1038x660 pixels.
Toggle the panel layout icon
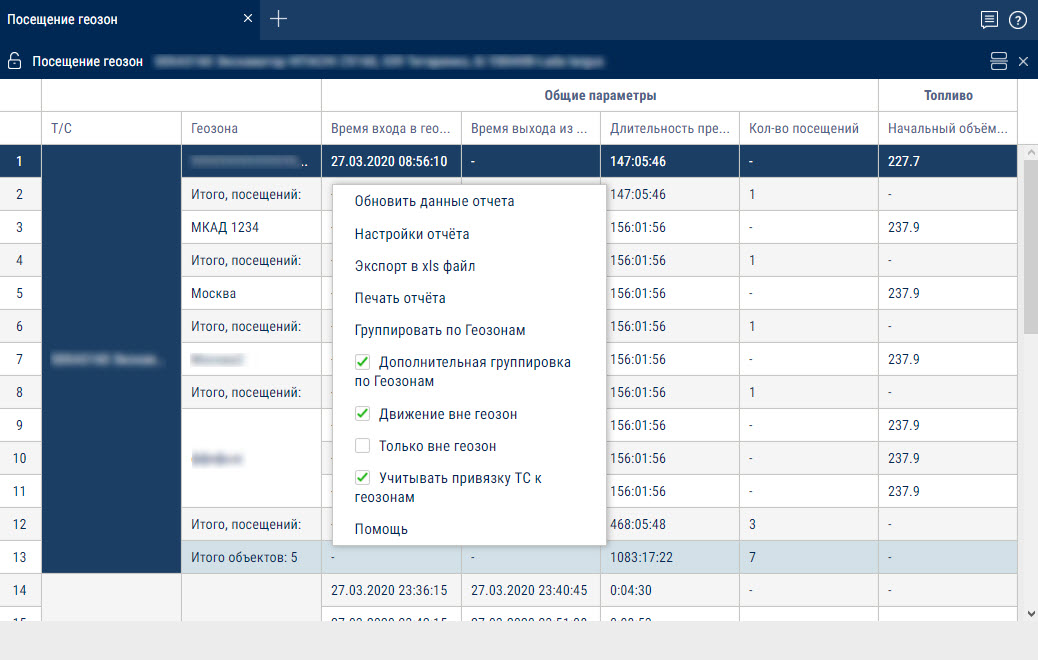999,61
